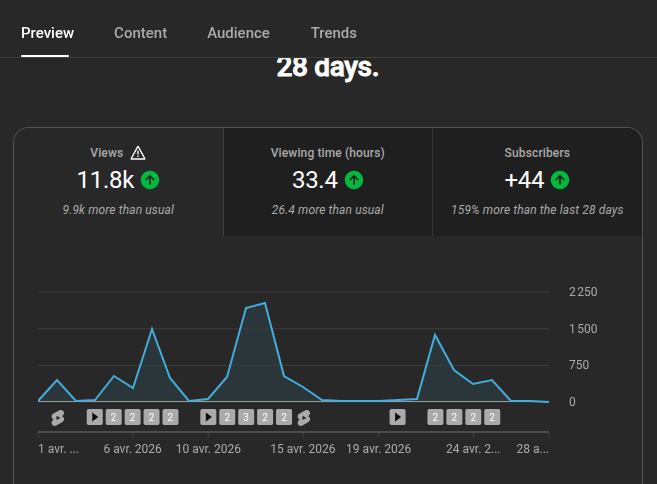Open the '3' videos published marker
657x484 pixels.
click(x=246, y=417)
